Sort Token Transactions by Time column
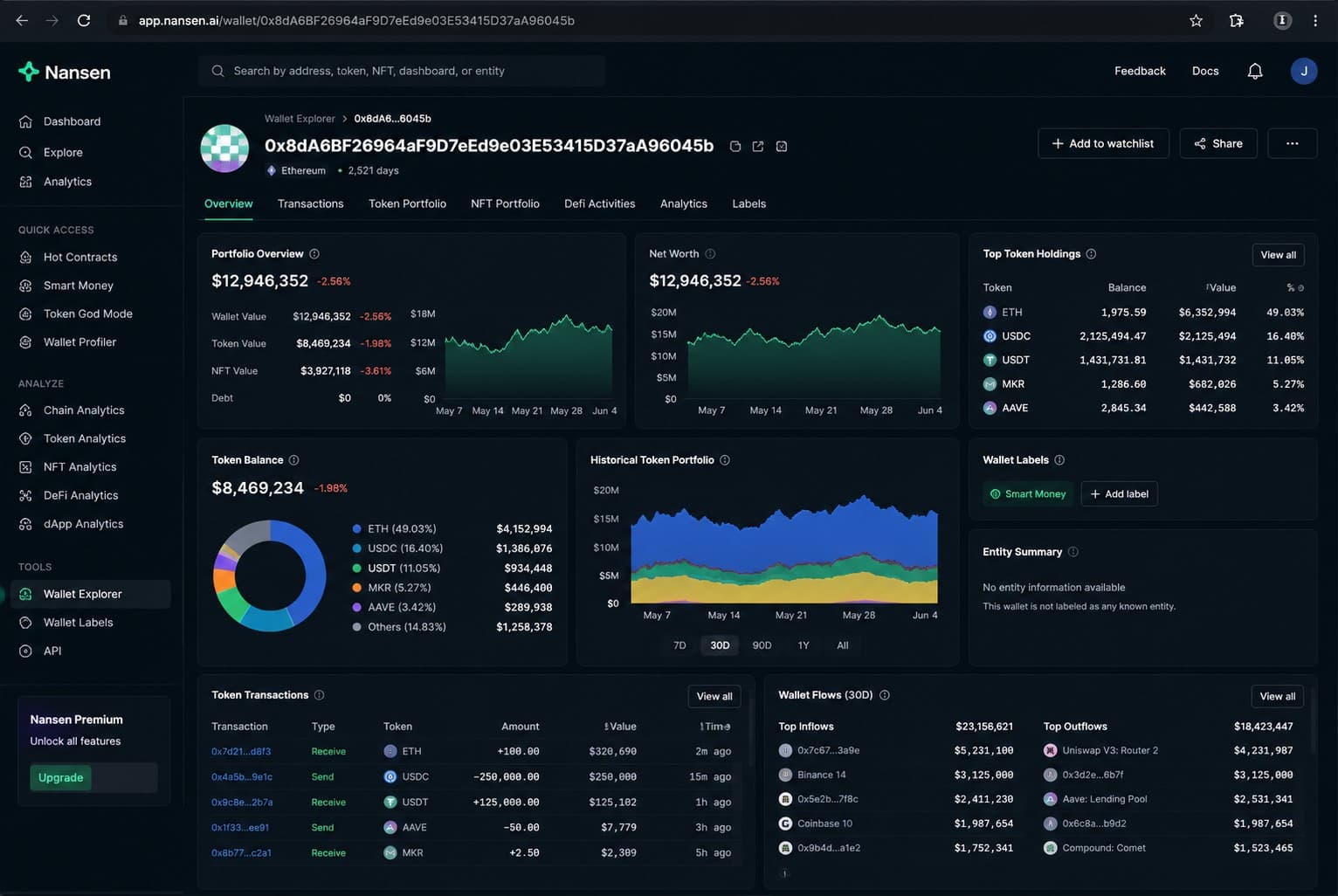 point(715,727)
